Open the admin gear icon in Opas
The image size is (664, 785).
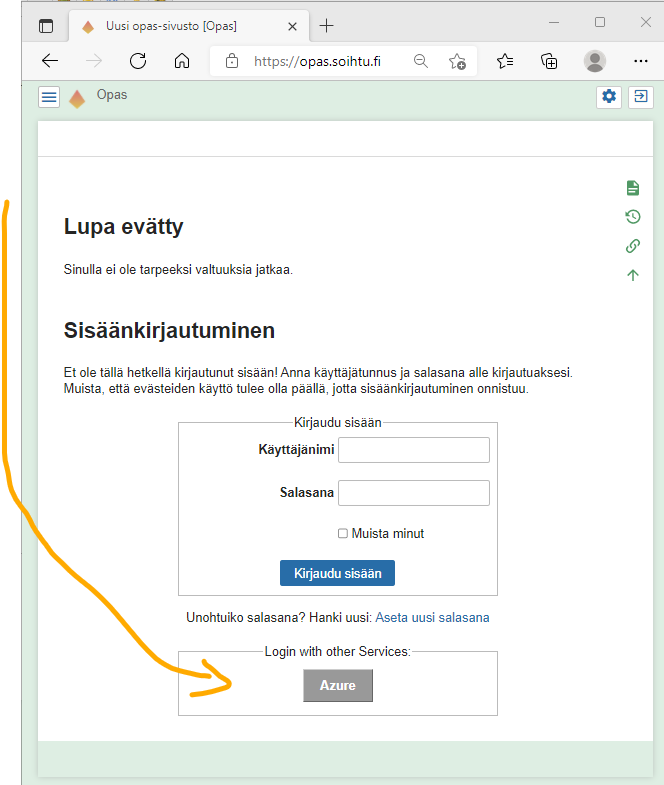point(609,96)
